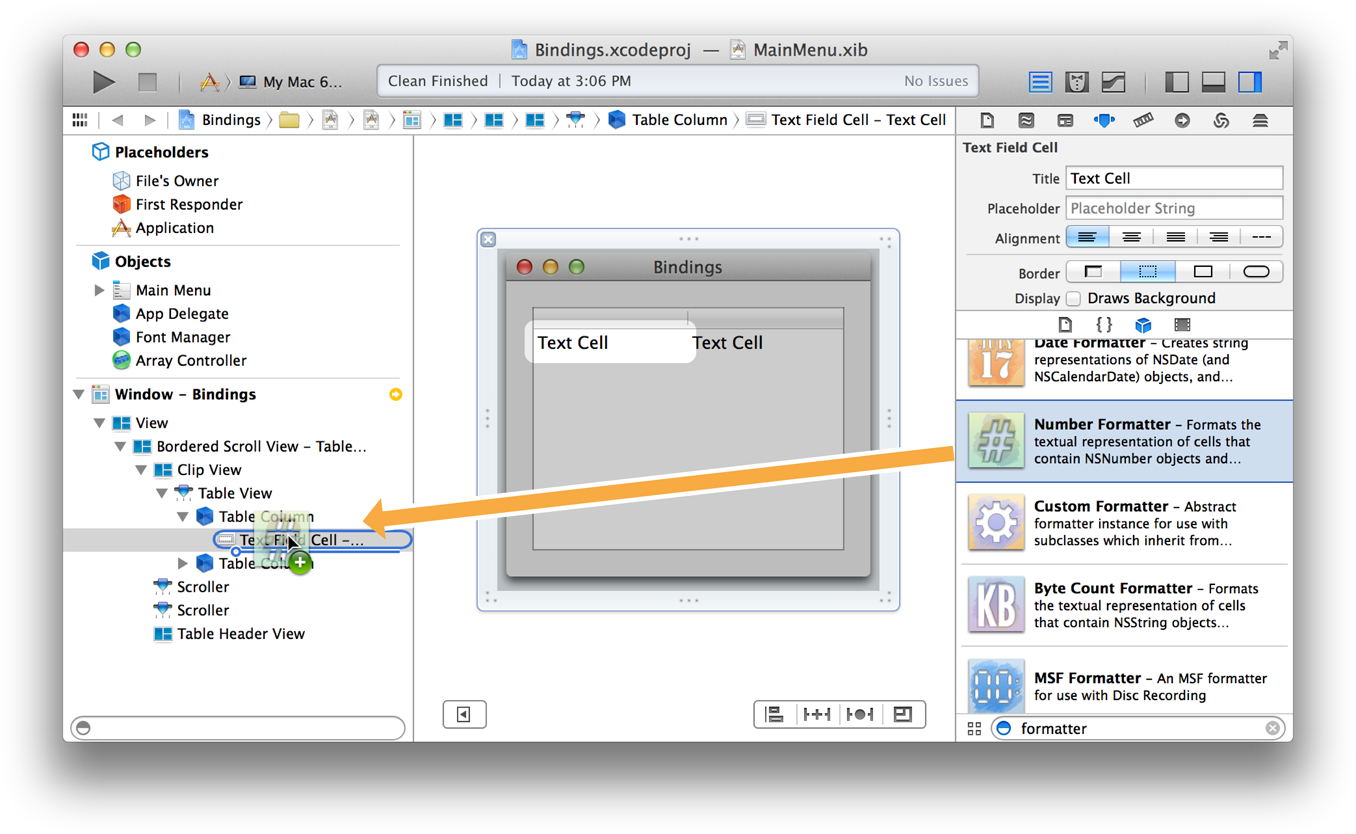
Task: Collapse the View item
Action: 99,423
